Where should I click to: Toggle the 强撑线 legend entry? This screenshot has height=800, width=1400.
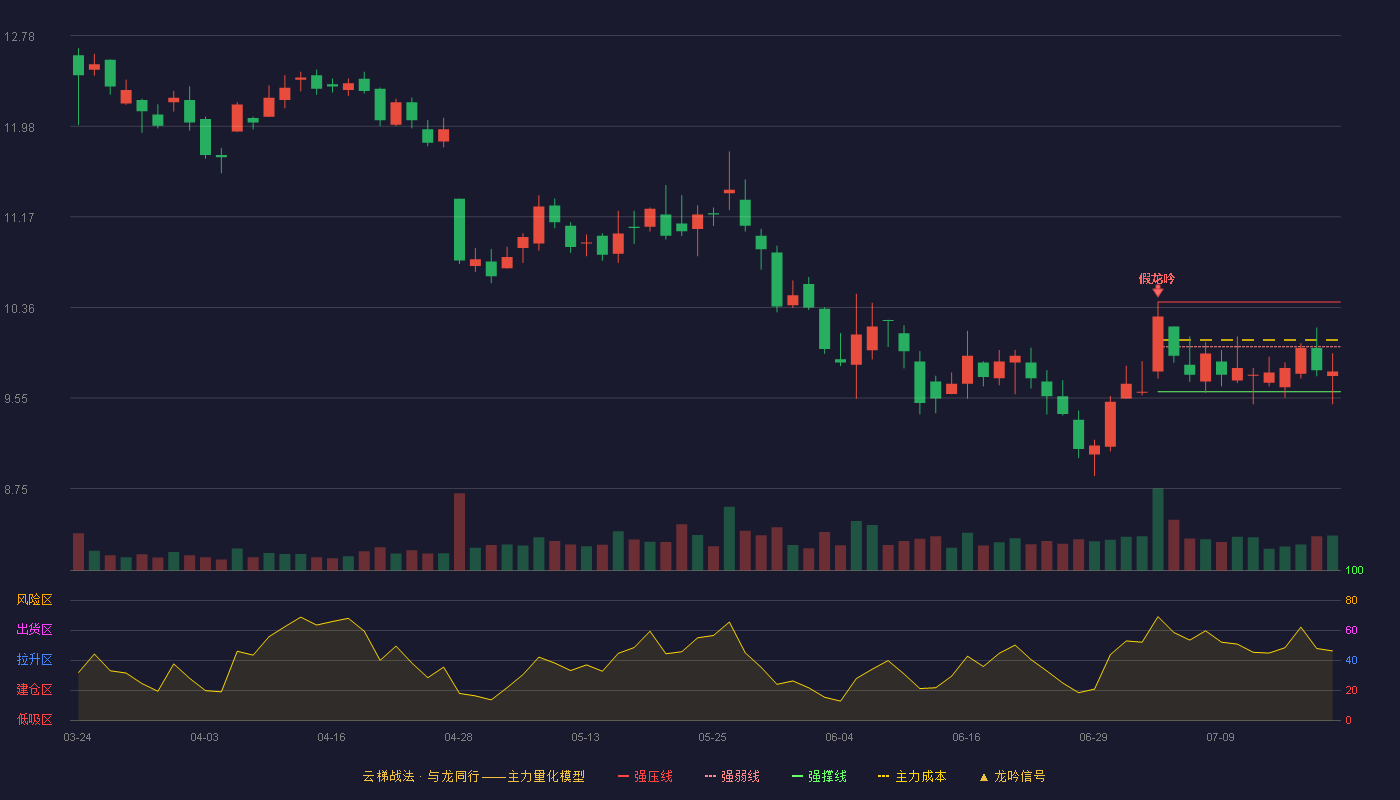[x=819, y=776]
